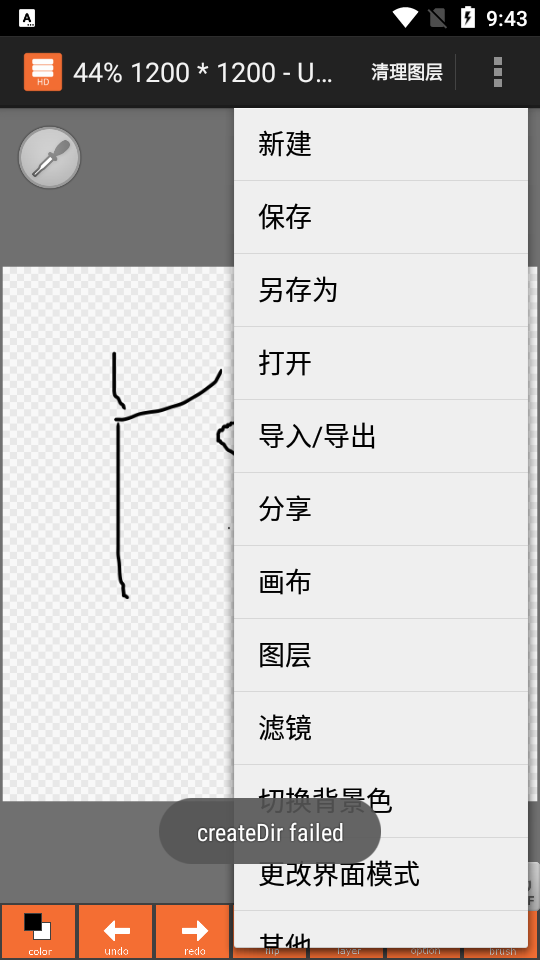
Task: Choose 新建 from the menu
Action: [x=381, y=144]
